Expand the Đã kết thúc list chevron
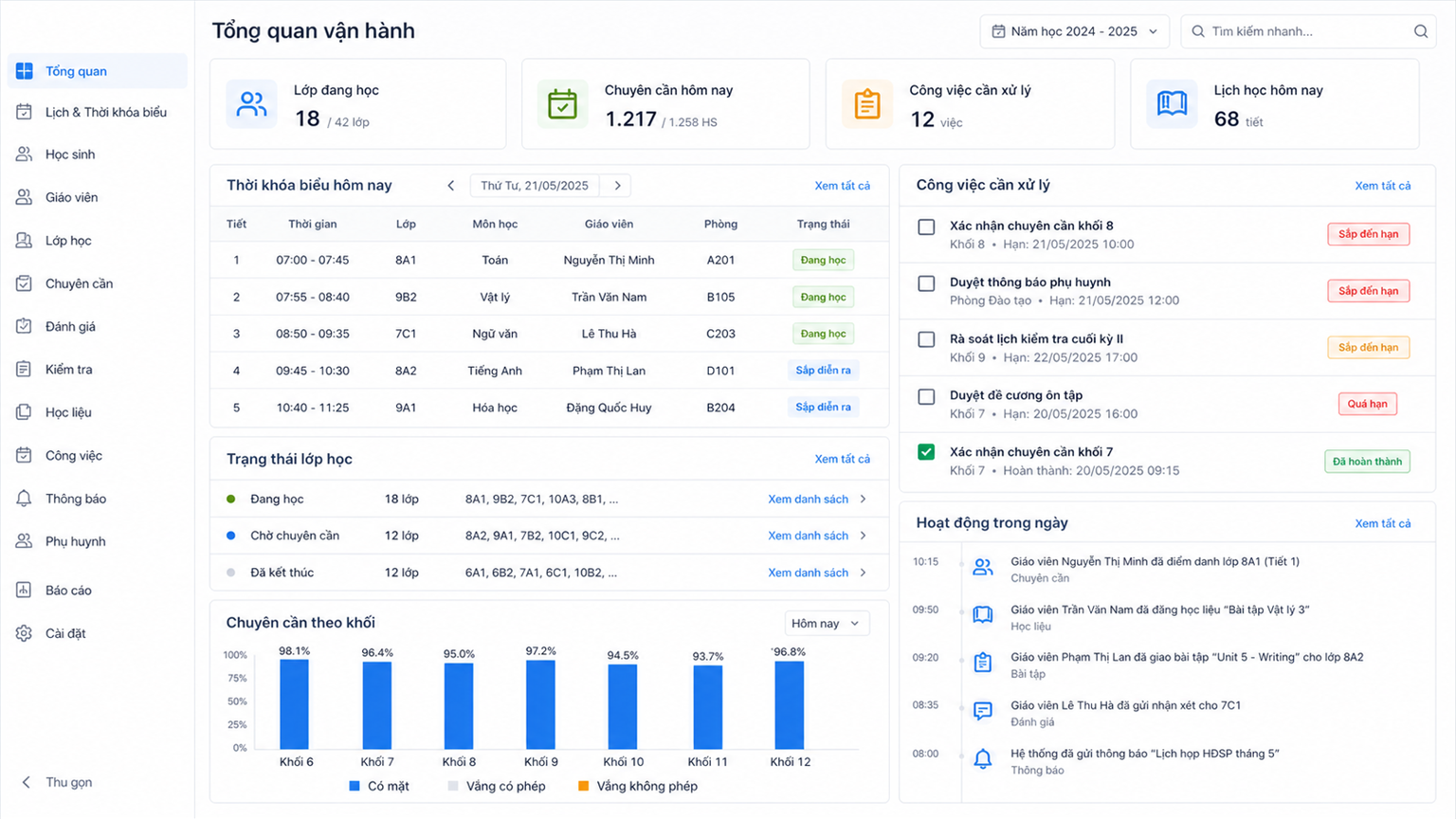Screen dimensions: 1456x819 (863, 573)
